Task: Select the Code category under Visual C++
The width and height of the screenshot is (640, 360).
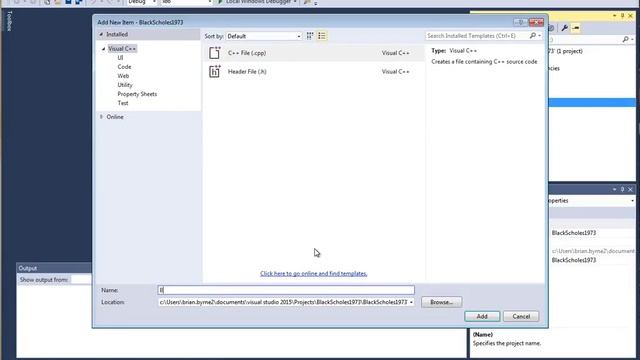Action: pos(124,67)
